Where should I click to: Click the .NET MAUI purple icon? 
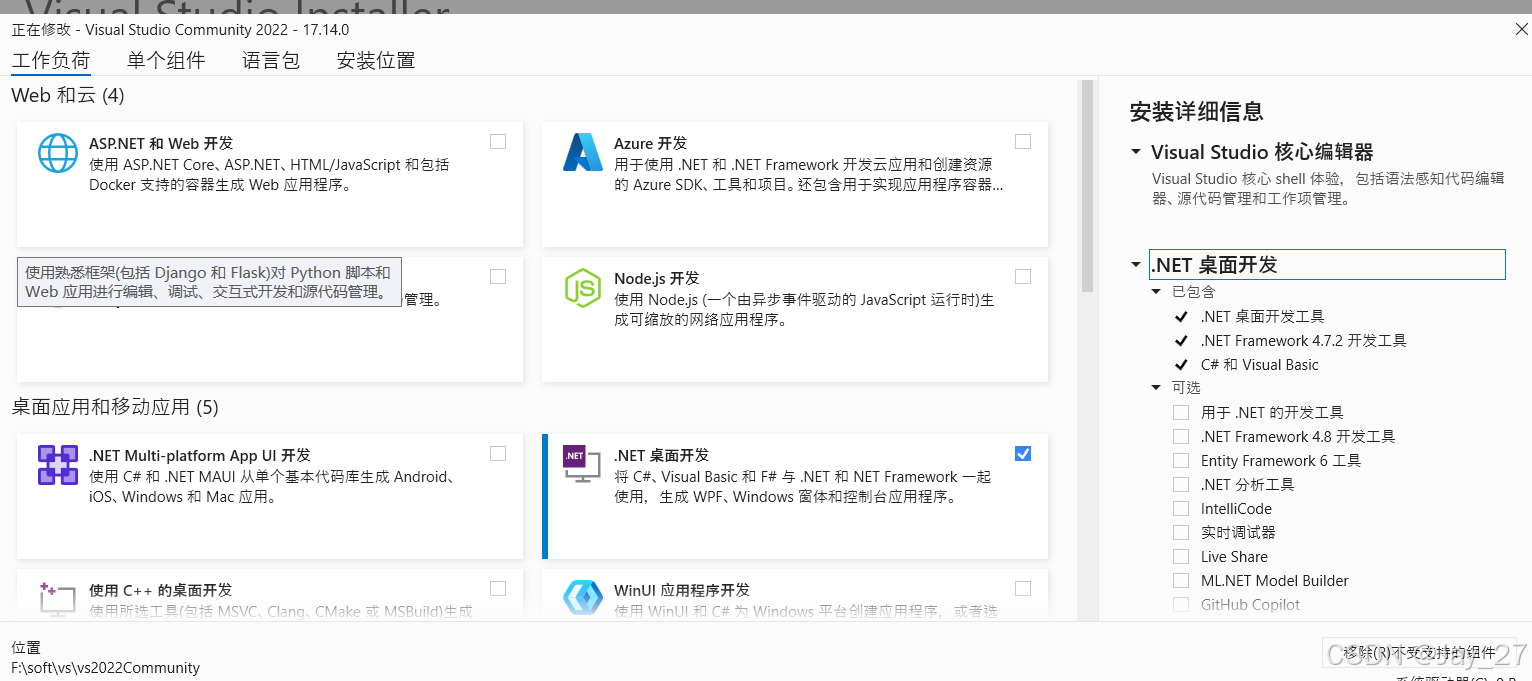[57, 465]
